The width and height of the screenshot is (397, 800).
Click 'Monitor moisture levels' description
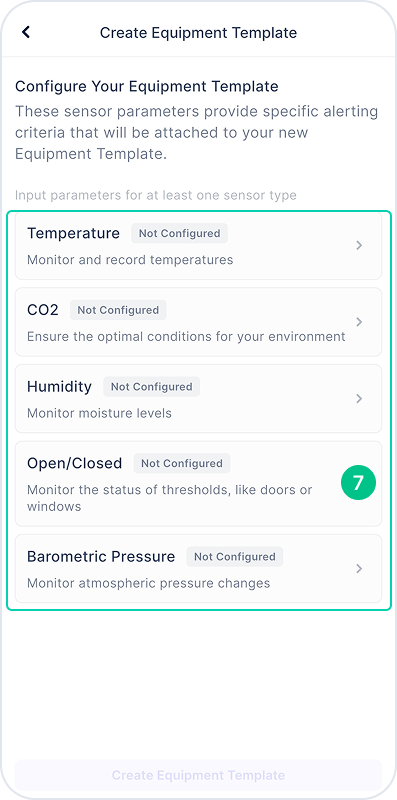(100, 413)
